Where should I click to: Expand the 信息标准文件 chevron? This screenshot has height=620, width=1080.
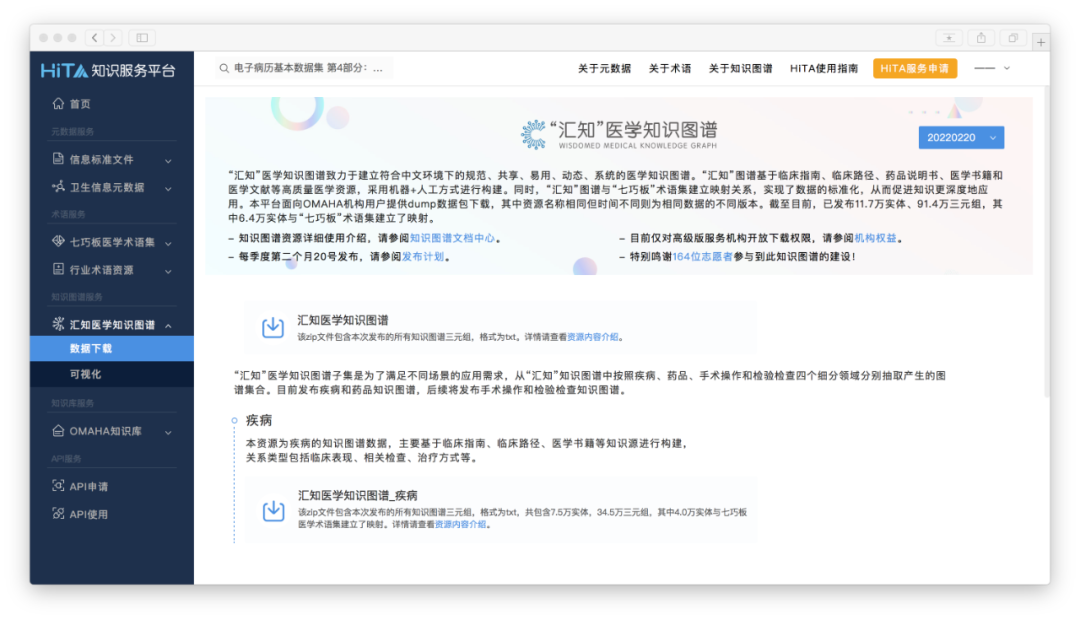point(168,161)
